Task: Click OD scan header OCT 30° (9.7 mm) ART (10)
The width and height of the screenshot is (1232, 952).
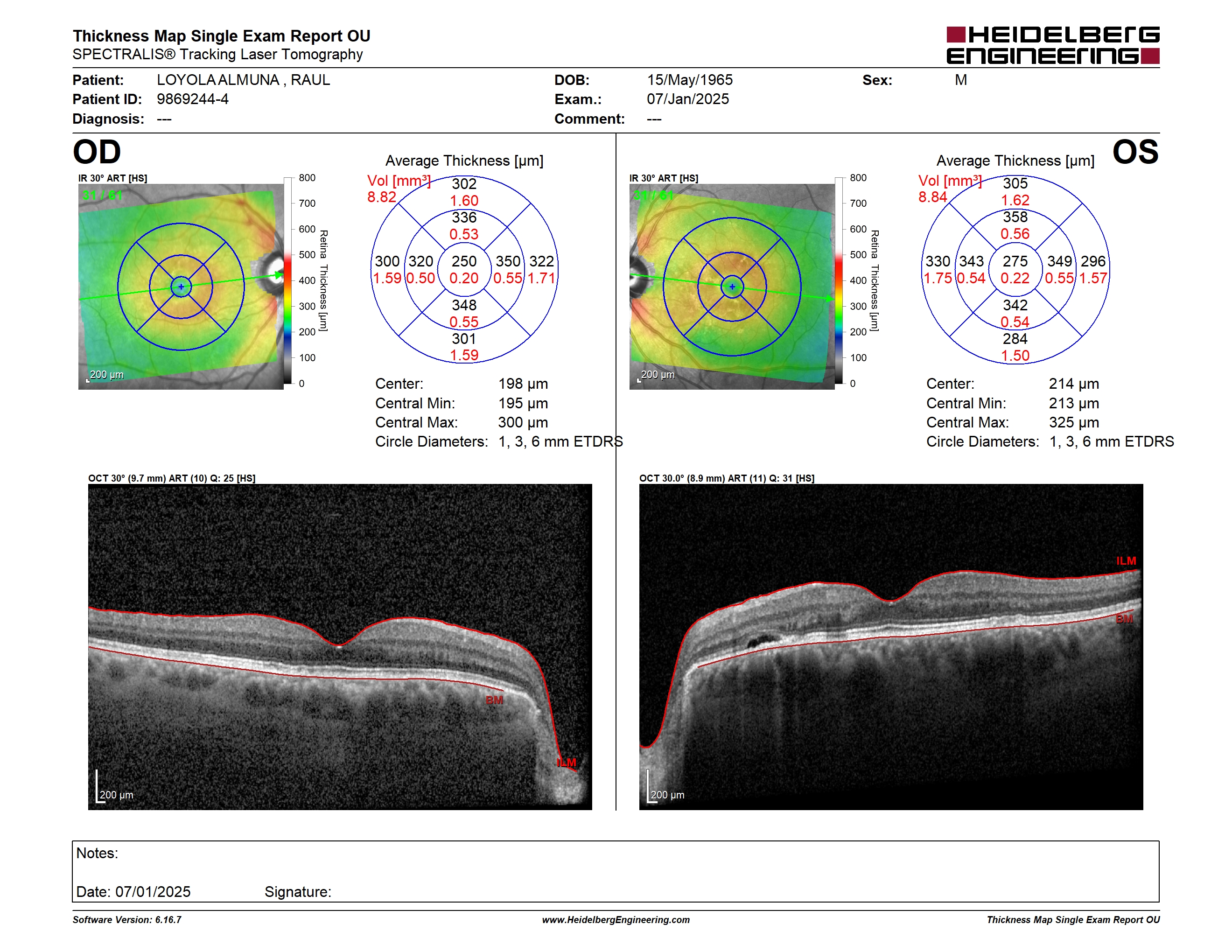Action: click(x=172, y=478)
